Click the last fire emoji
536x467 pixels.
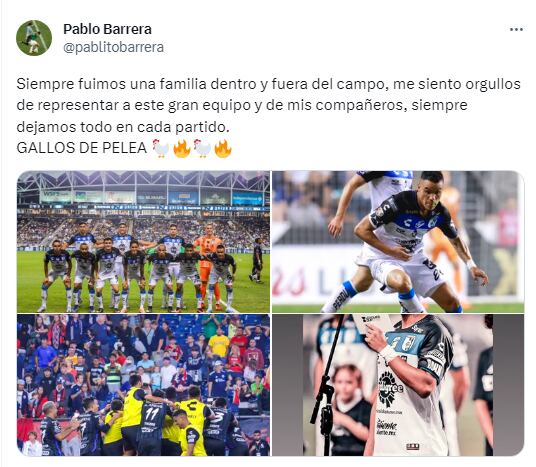[x=223, y=148]
